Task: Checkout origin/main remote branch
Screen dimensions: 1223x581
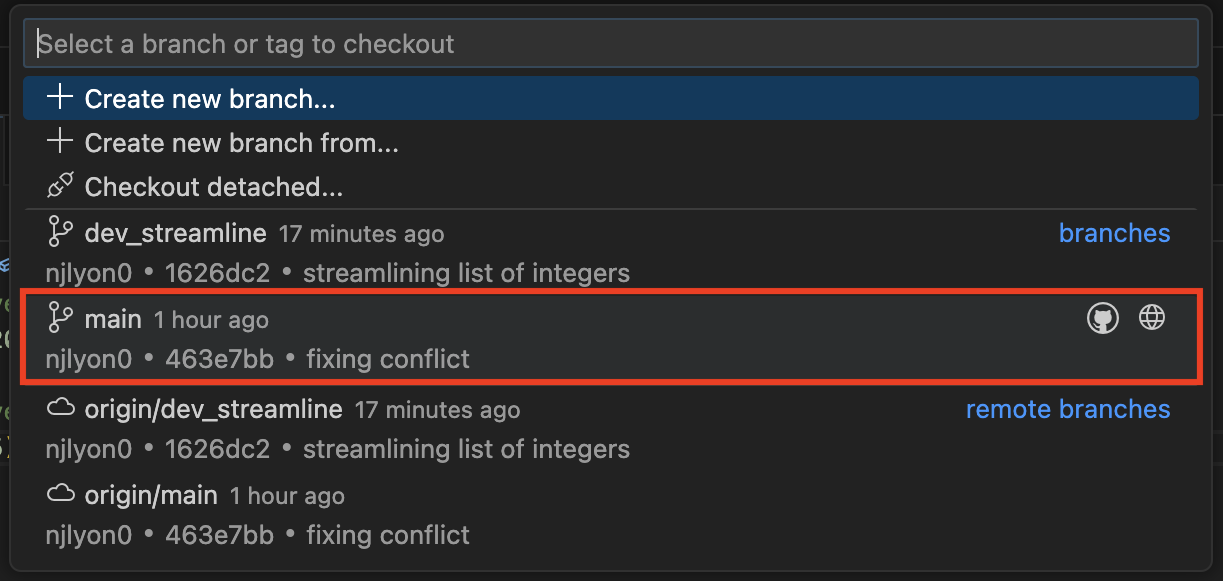Action: (150, 494)
